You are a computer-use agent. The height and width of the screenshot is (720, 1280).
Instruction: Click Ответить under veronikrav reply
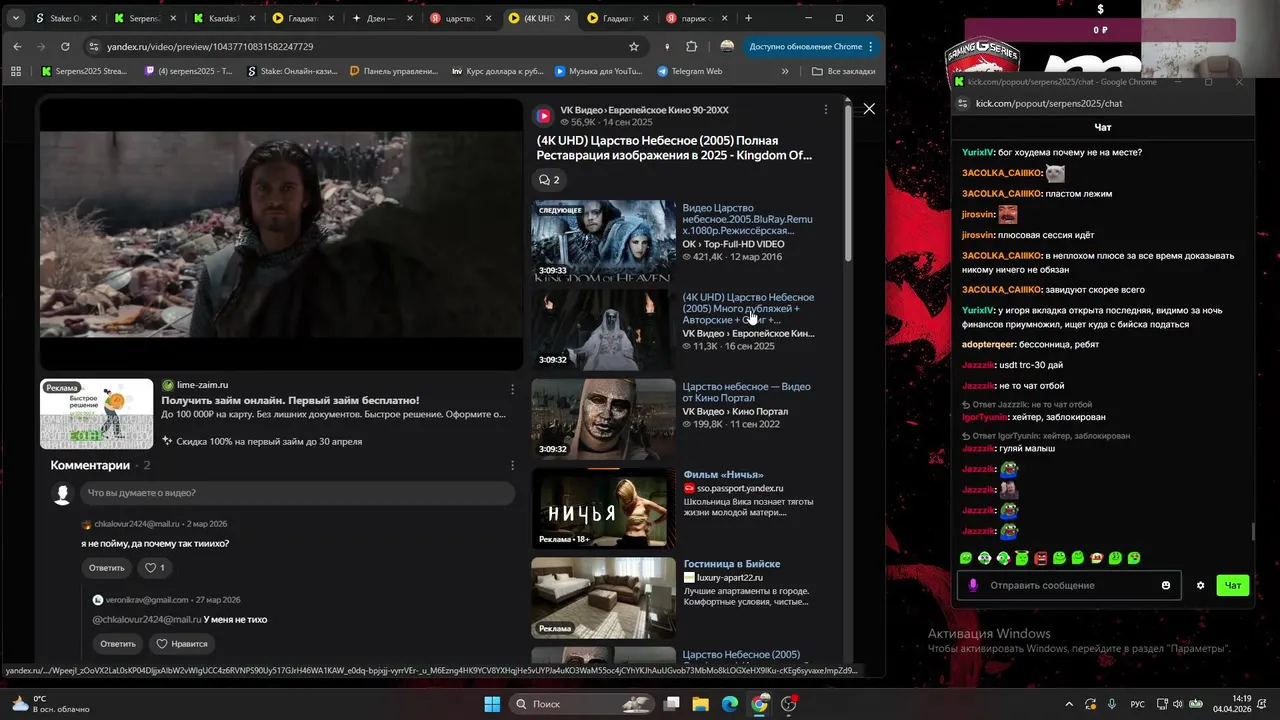(118, 644)
